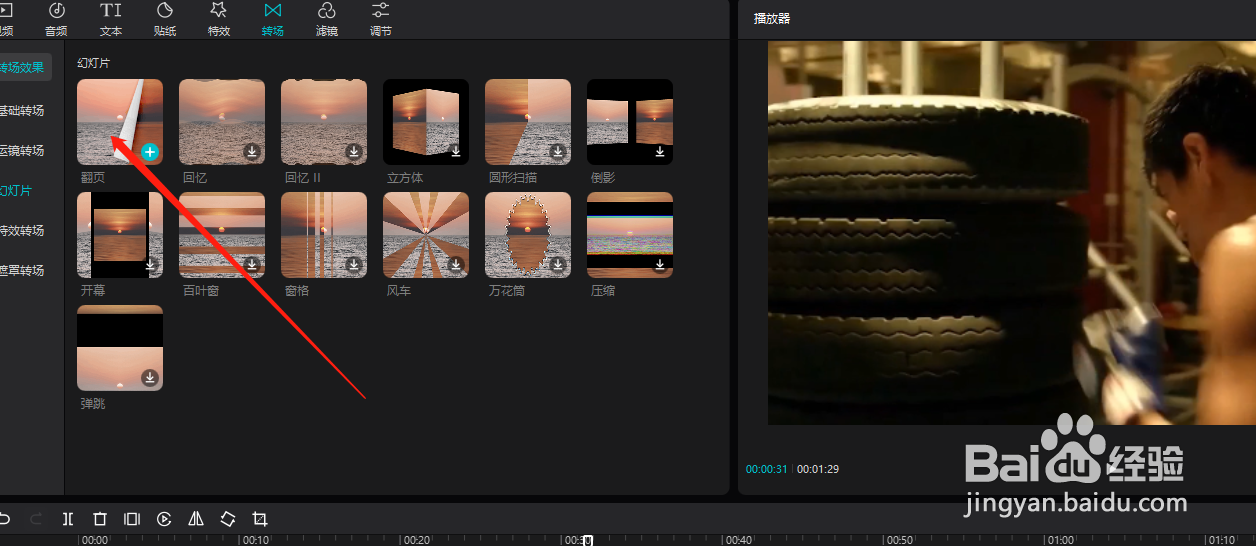This screenshot has width=1256, height=546.
Task: Download the 立方体 transition
Action: 455,152
